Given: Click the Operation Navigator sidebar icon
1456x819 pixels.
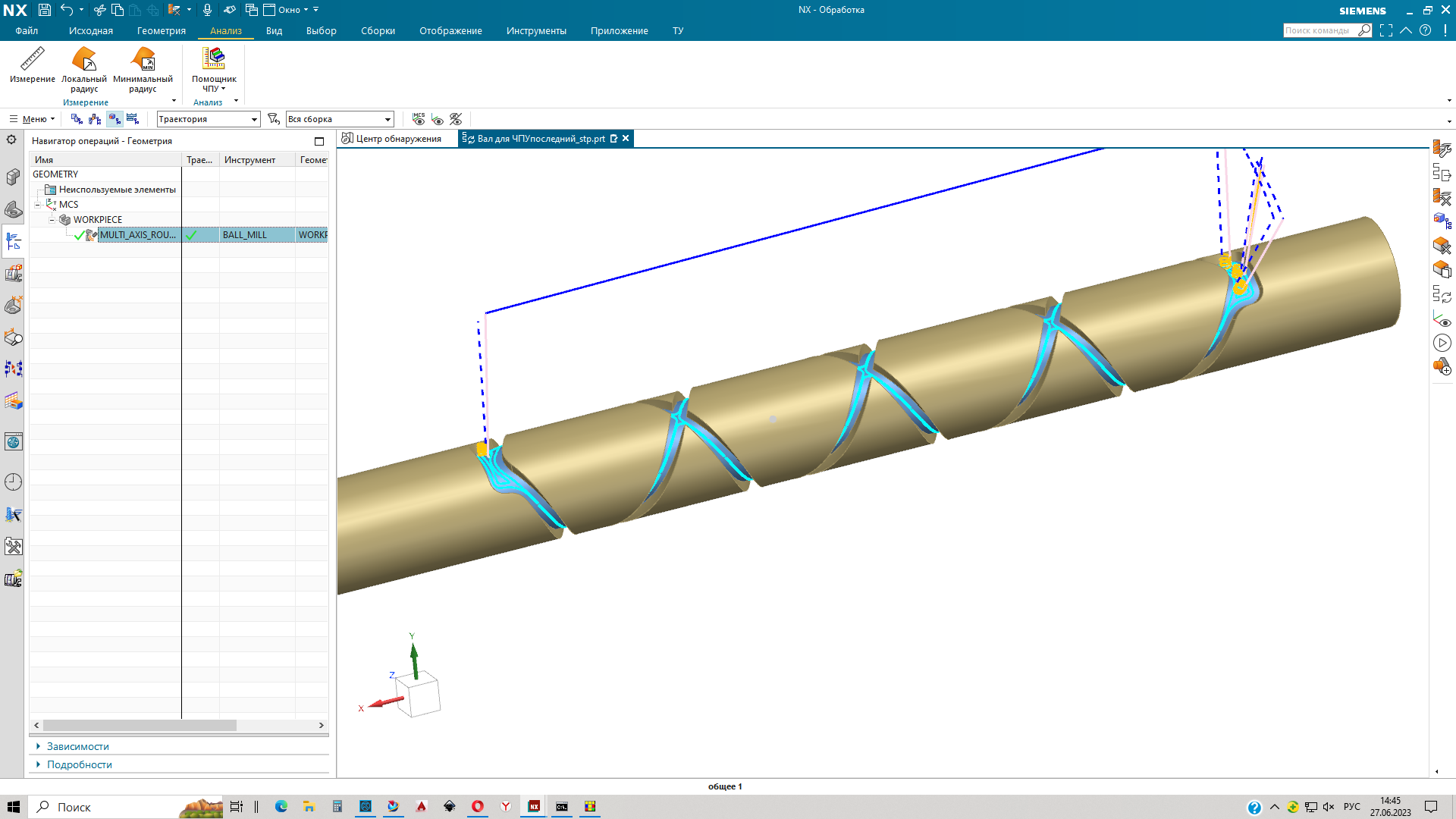Looking at the screenshot, I should tap(14, 242).
